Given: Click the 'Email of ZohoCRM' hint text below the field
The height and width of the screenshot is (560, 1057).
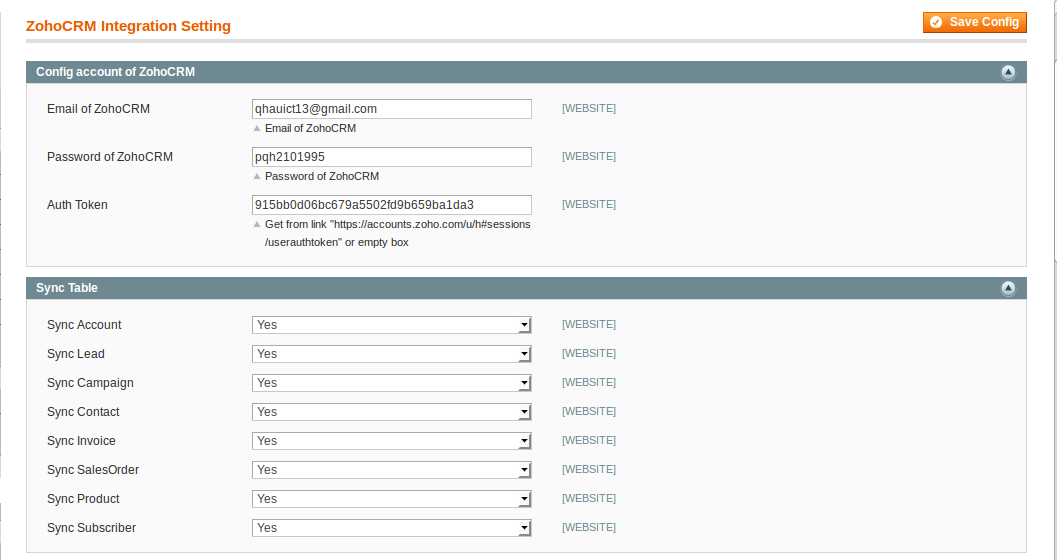Looking at the screenshot, I should pos(310,128).
